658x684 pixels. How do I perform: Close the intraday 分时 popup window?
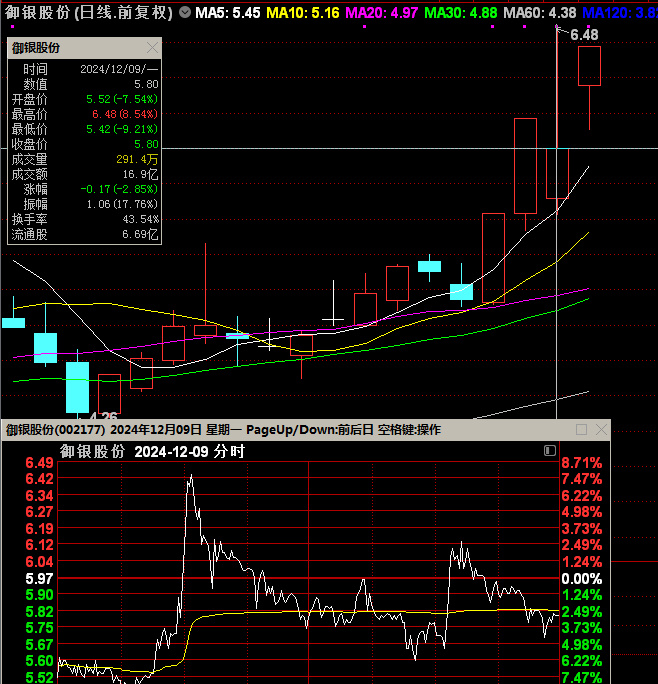pos(600,430)
